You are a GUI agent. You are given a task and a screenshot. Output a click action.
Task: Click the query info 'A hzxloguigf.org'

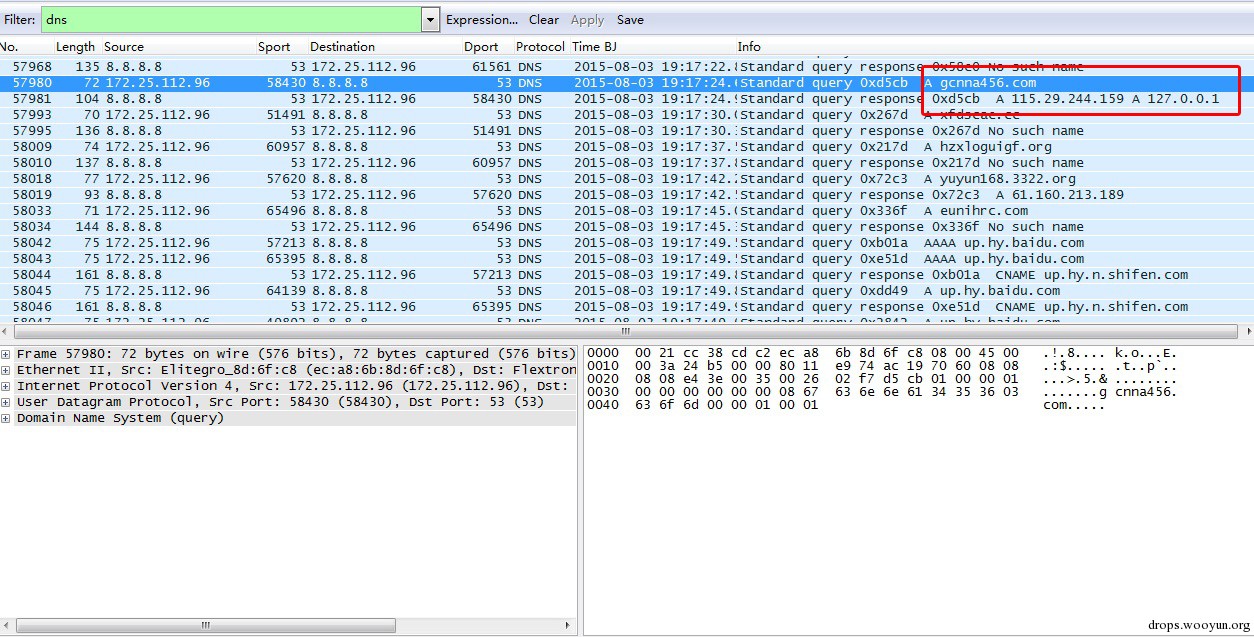[x=988, y=147]
